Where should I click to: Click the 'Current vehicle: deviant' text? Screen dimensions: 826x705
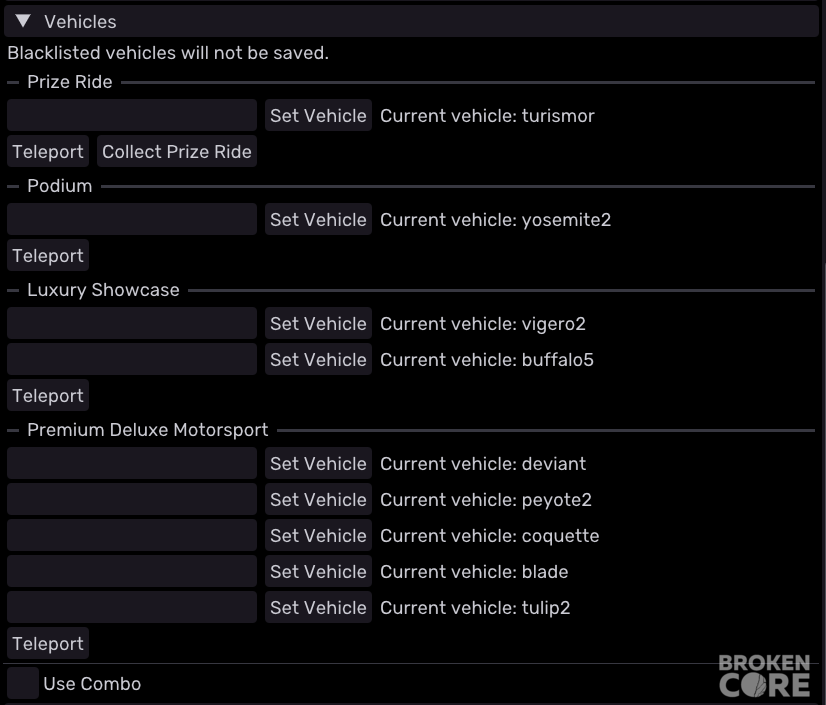pos(483,464)
